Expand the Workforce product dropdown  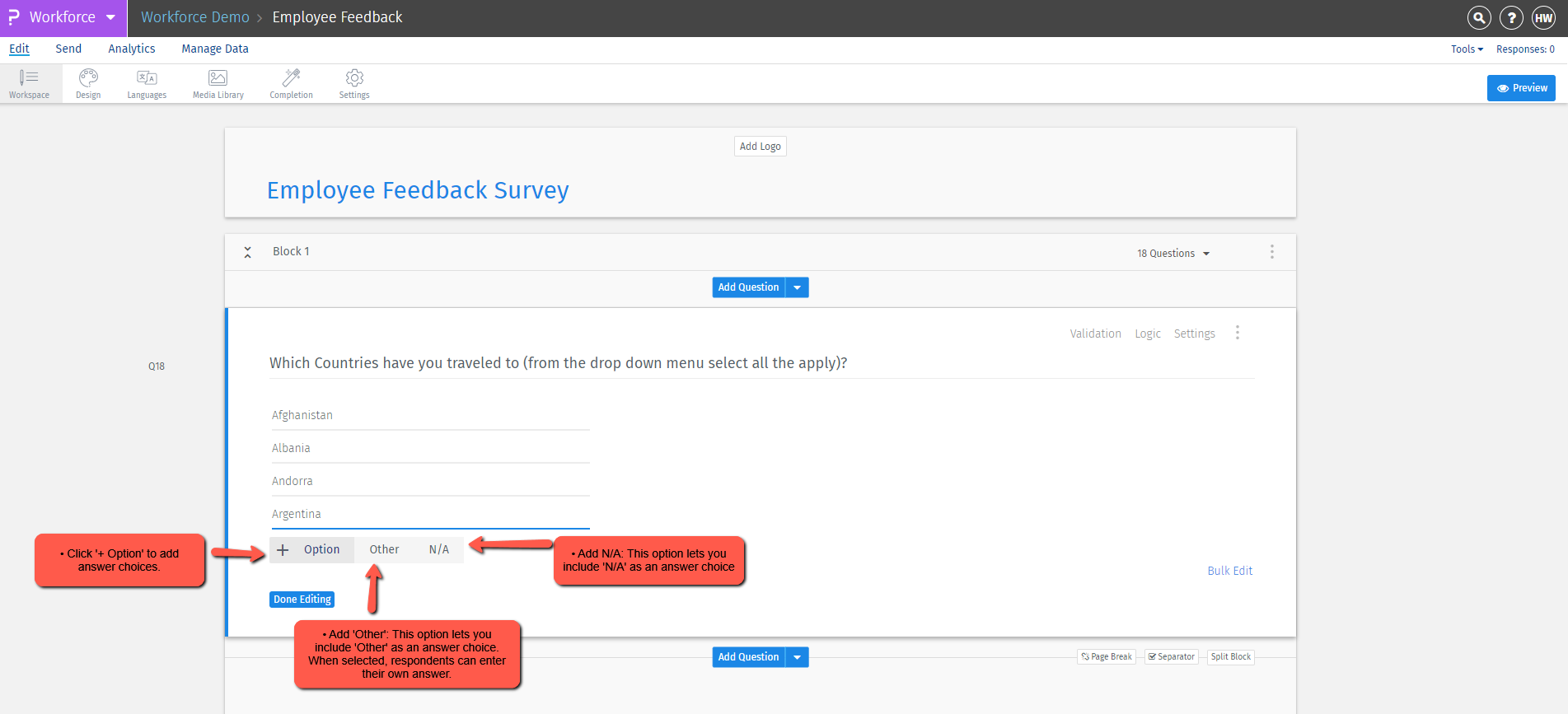click(110, 17)
